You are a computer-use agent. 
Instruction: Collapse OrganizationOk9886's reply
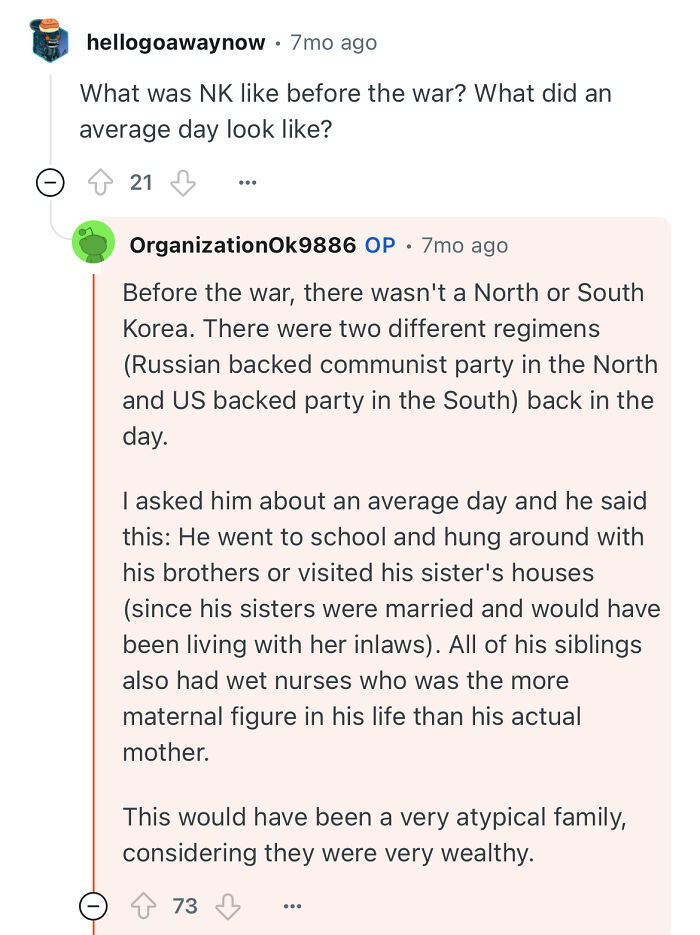pyautogui.click(x=92, y=905)
